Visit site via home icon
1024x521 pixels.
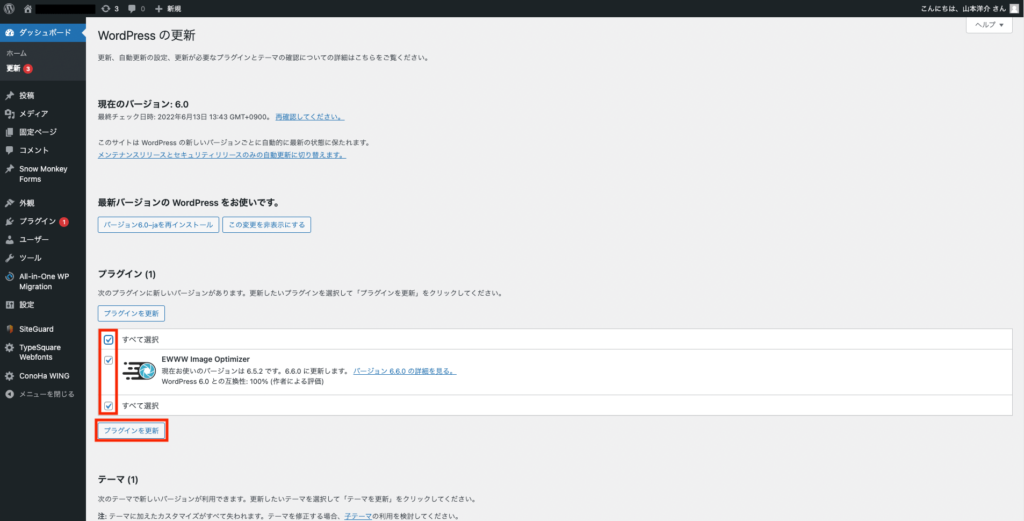[x=27, y=8]
